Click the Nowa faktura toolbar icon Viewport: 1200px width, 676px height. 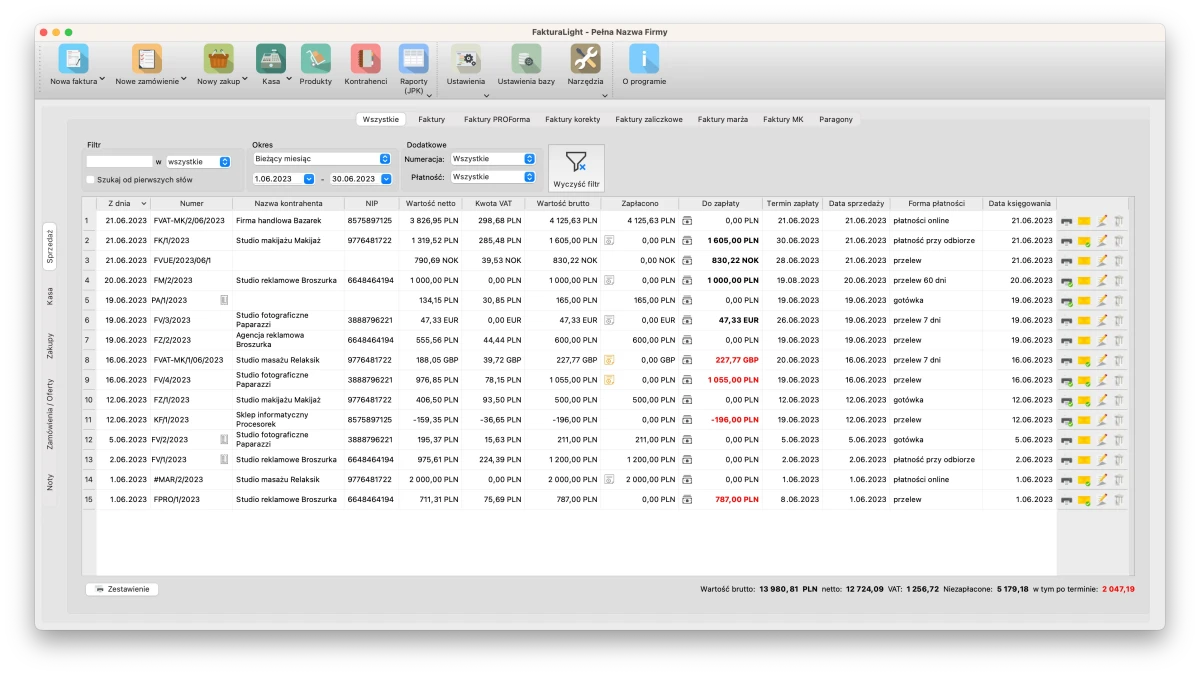click(x=73, y=59)
